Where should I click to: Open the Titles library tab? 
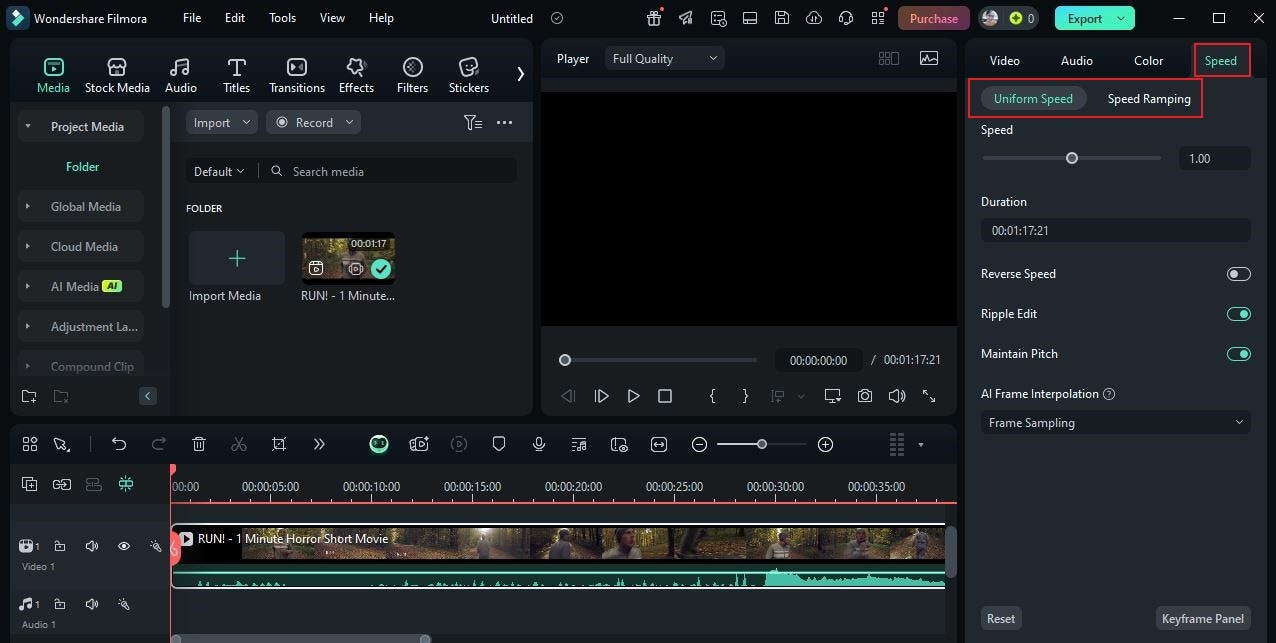(236, 75)
